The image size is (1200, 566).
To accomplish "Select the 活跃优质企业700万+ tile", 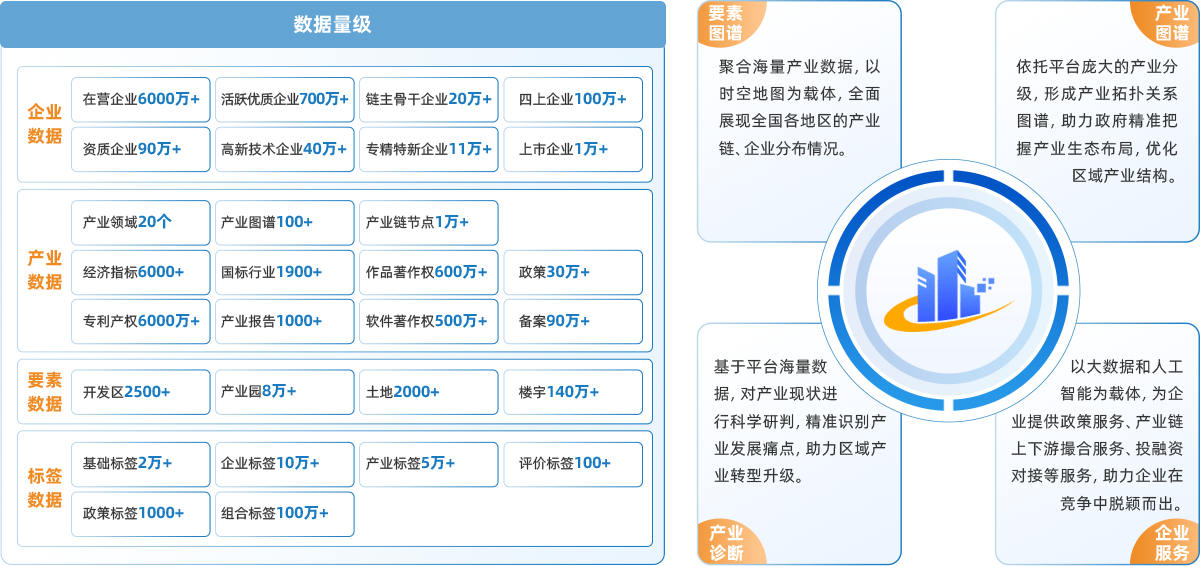I will (285, 99).
